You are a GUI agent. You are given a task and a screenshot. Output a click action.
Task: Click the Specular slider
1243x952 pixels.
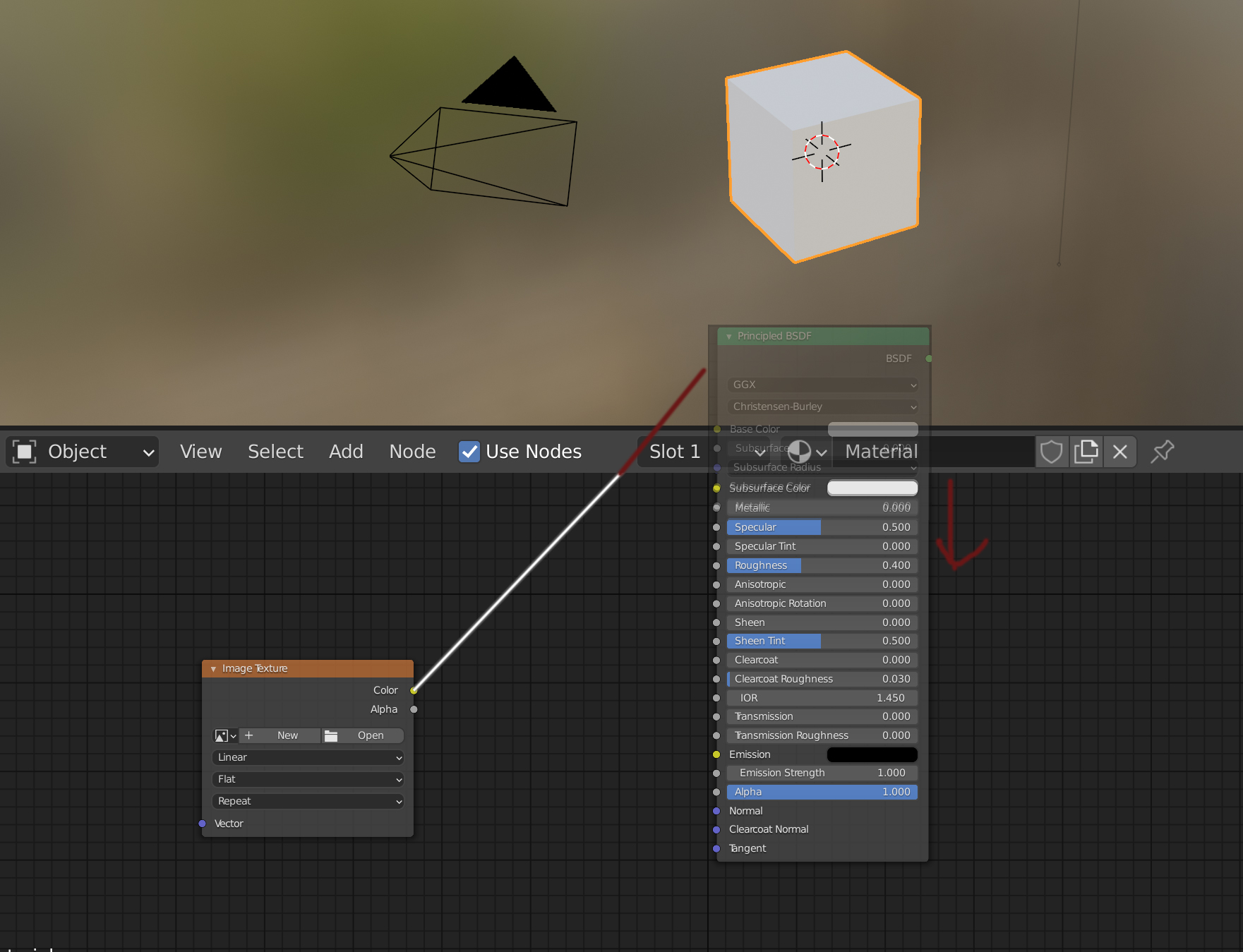[x=822, y=528]
